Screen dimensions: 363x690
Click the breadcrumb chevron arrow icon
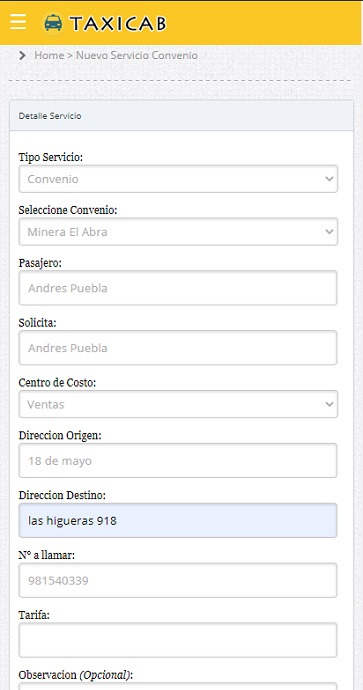22,55
